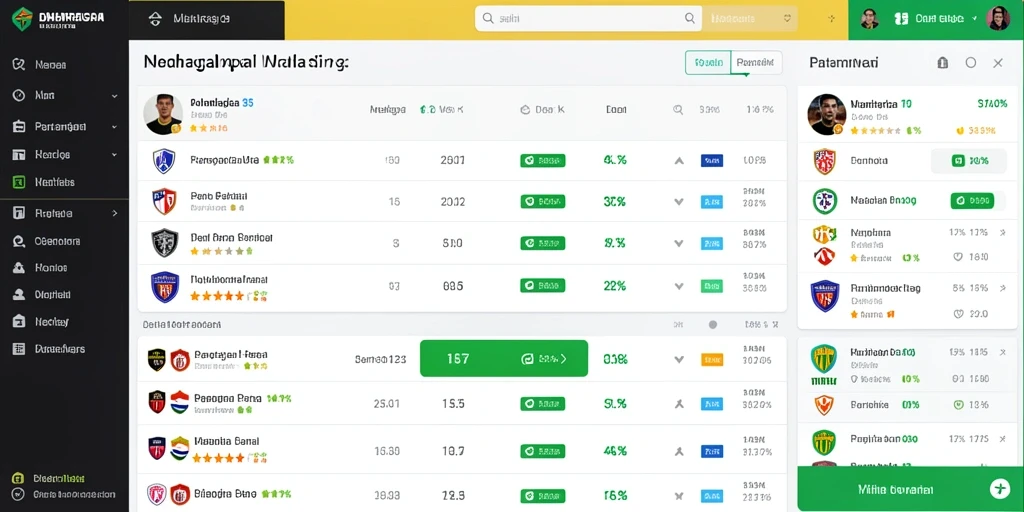Click the white plus icon in the bottom-right green bar
This screenshot has width=1024, height=512.
coord(999,488)
